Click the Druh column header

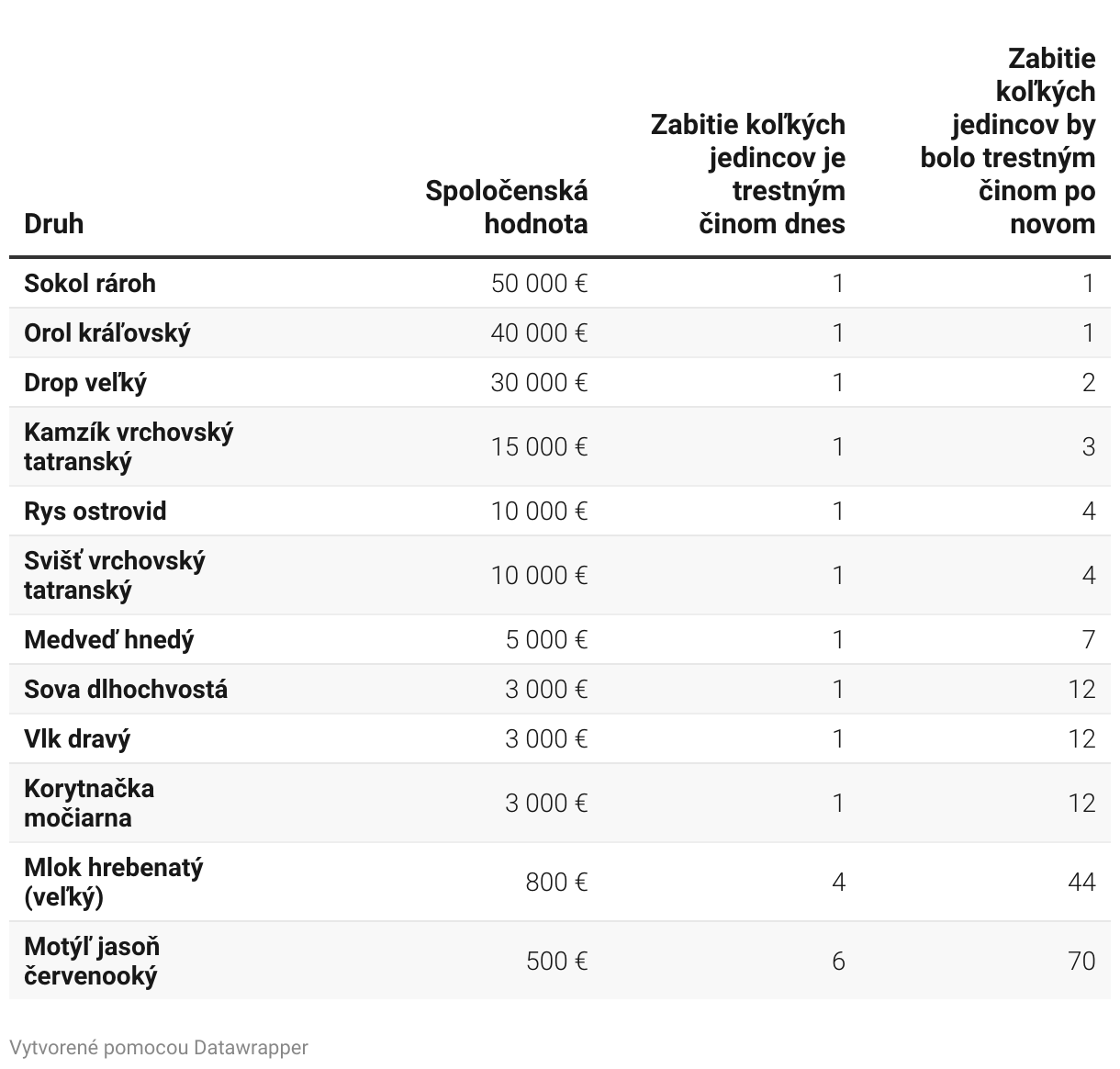point(53,223)
